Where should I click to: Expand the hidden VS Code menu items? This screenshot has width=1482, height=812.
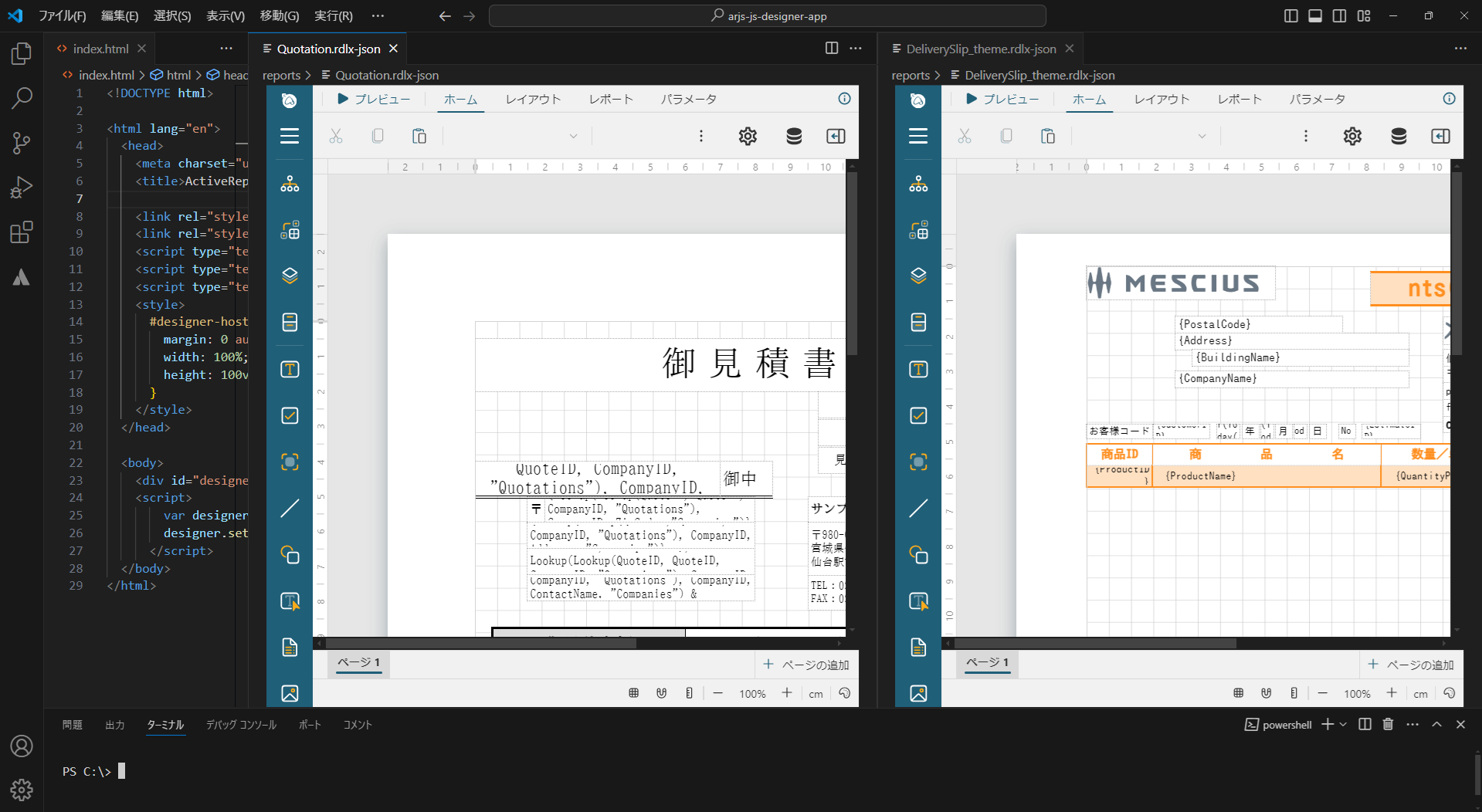tap(378, 15)
